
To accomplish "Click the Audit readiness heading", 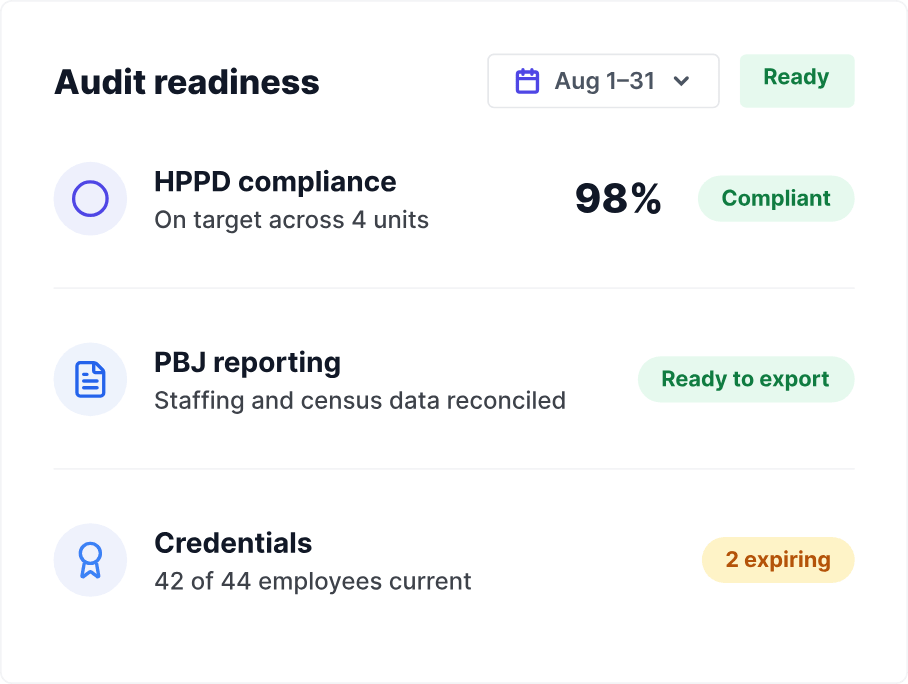I will pyautogui.click(x=186, y=82).
